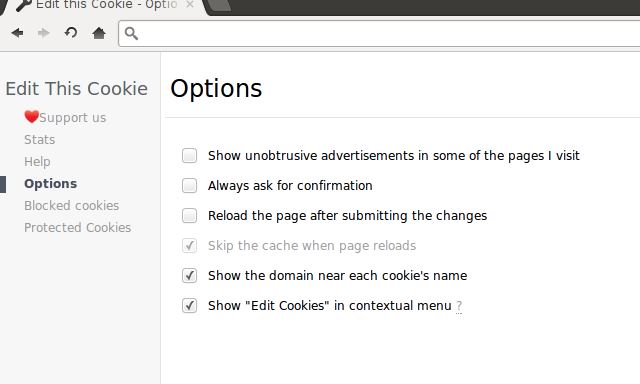The image size is (640, 384).
Task: Open the Stats section
Action: point(40,140)
